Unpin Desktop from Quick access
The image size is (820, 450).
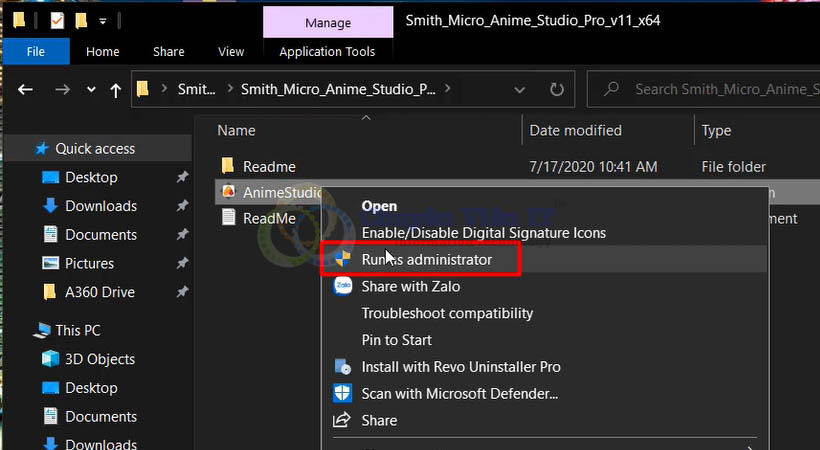181,178
